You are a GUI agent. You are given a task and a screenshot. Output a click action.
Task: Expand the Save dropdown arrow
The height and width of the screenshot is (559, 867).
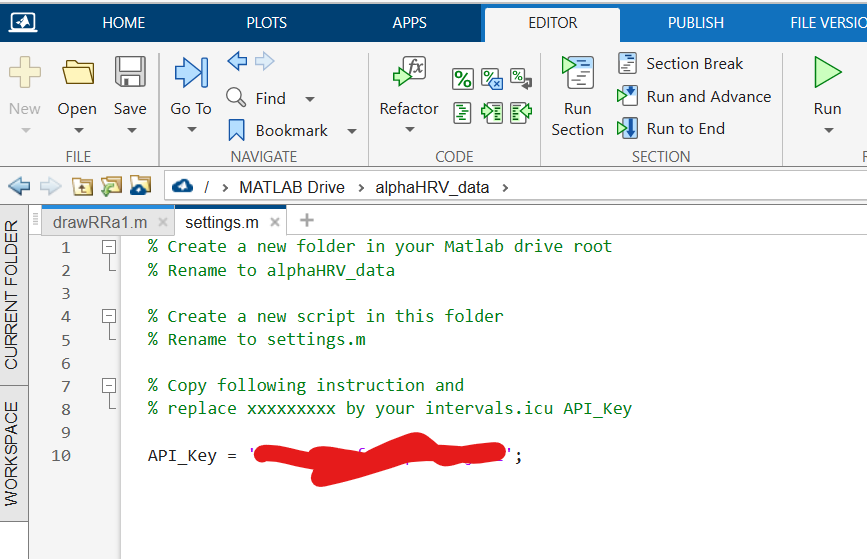pos(132,130)
